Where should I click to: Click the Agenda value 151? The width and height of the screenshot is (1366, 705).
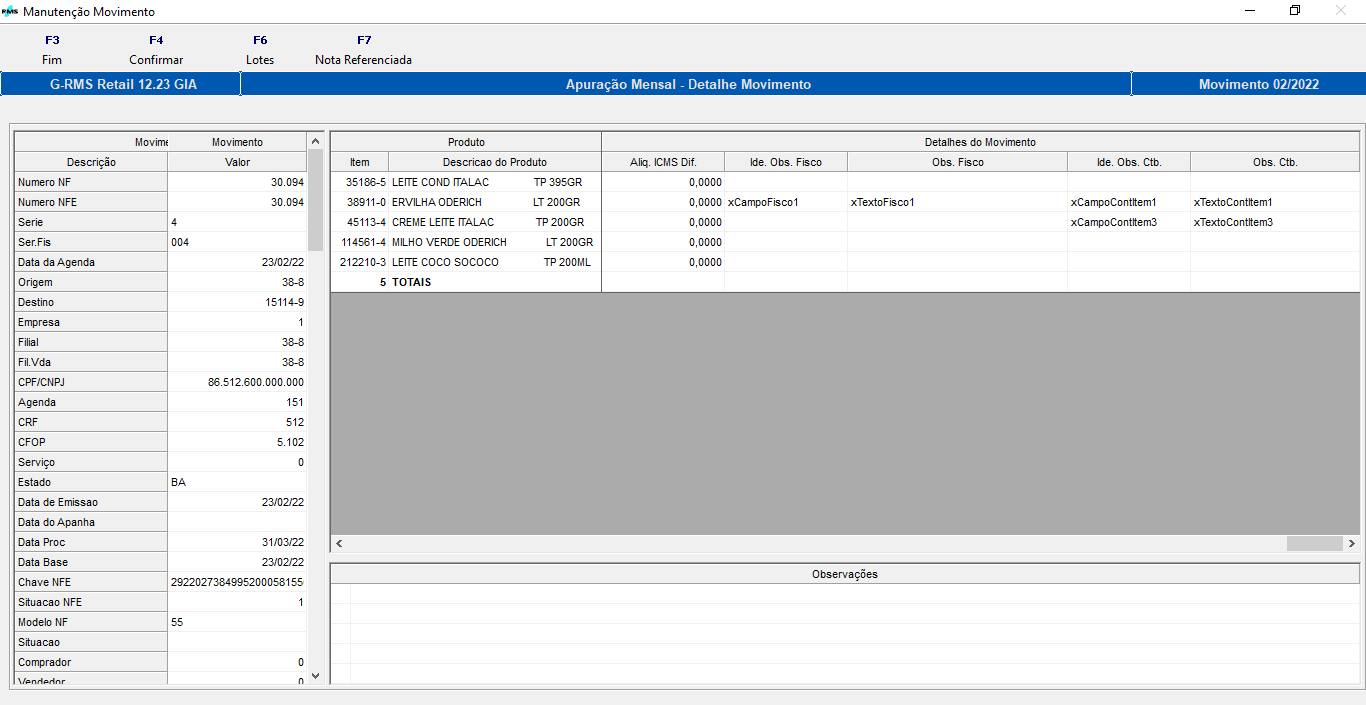(x=237, y=402)
